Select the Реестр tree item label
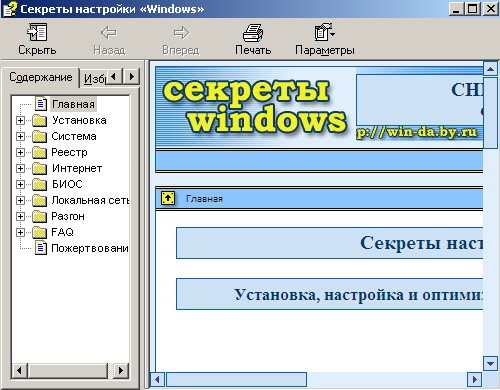This screenshot has height=390, width=500. (69, 152)
